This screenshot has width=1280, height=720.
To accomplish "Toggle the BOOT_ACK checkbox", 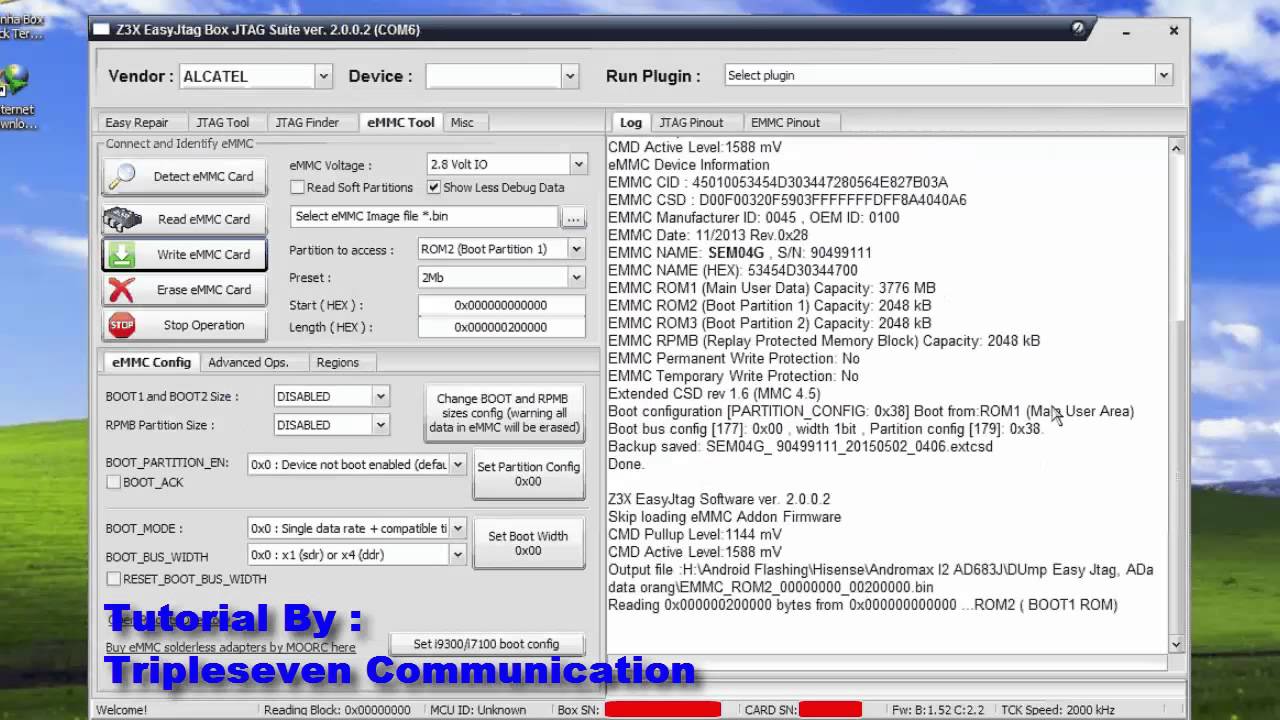I will click(x=114, y=482).
